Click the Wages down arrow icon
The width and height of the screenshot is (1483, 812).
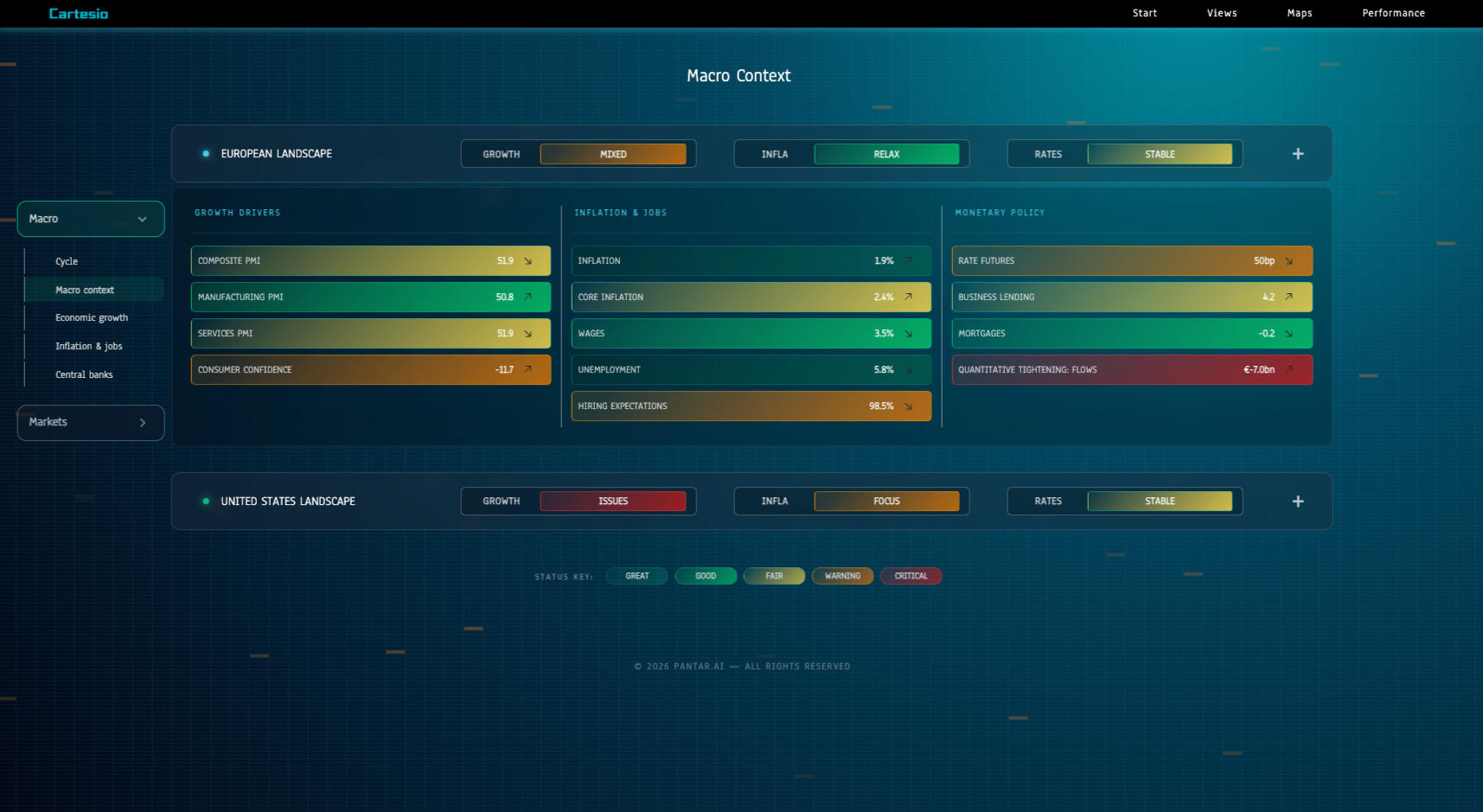coord(908,334)
